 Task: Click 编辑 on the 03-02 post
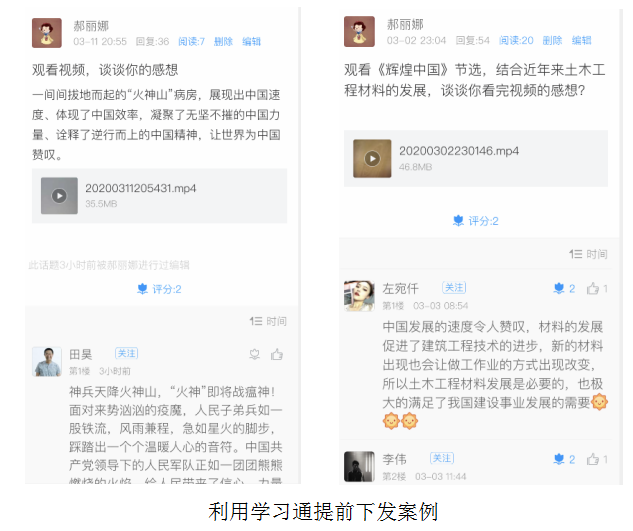581,40
